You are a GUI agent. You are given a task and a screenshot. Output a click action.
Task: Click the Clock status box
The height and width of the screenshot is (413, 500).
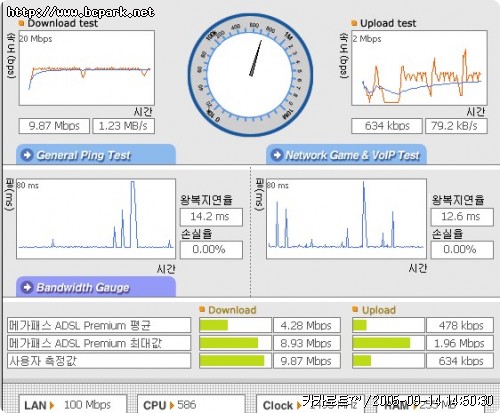pyautogui.click(x=310, y=404)
